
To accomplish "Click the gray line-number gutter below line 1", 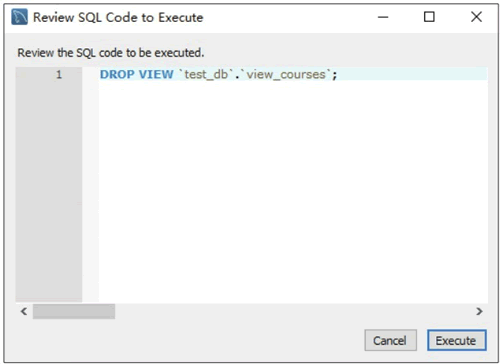I will click(x=49, y=190).
